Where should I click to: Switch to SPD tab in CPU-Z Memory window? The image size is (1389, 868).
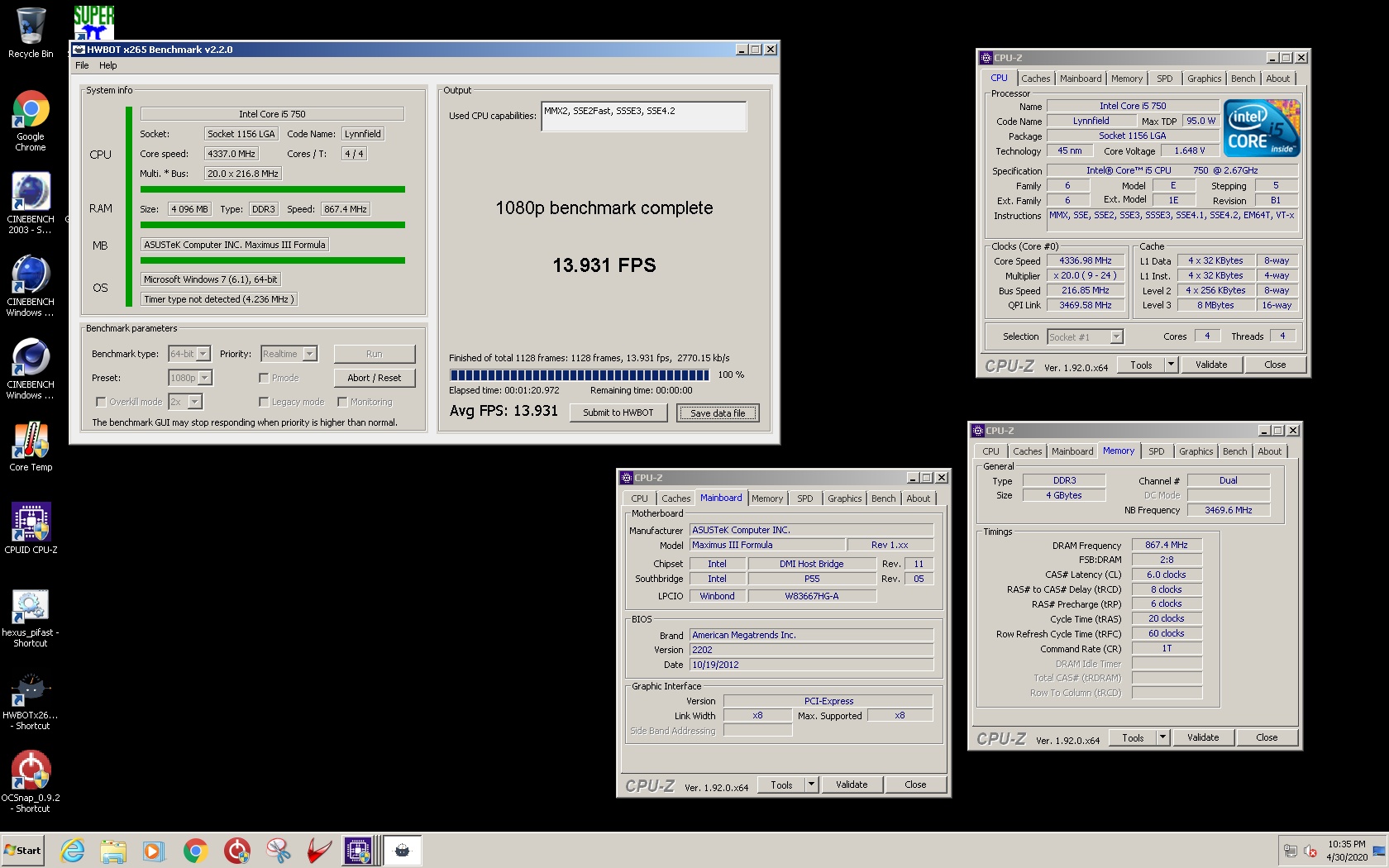[x=1156, y=451]
